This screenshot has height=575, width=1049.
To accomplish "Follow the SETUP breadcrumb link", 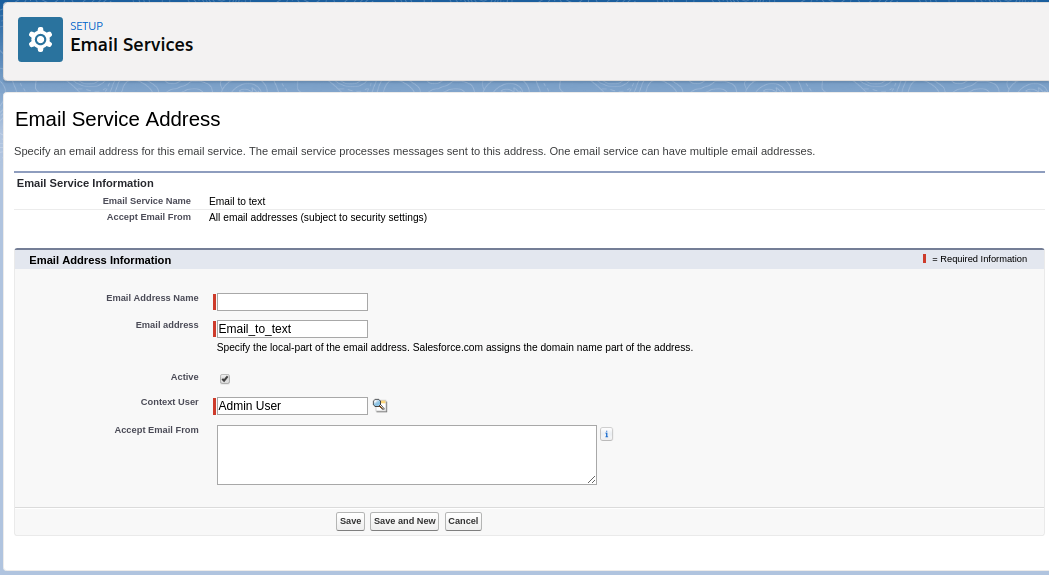I will coord(87,26).
